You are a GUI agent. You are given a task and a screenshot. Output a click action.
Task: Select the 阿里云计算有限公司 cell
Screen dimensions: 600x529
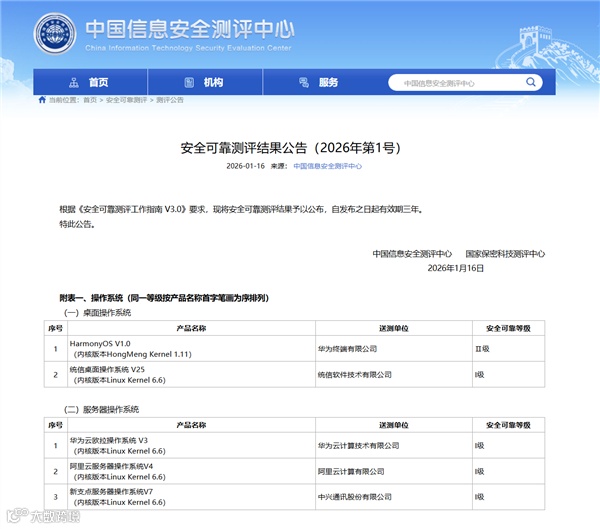coord(394,471)
